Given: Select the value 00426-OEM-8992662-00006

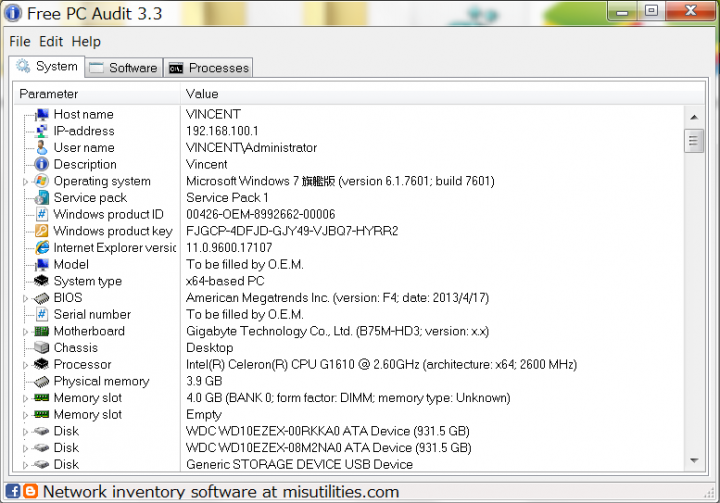Looking at the screenshot, I should click(260, 214).
